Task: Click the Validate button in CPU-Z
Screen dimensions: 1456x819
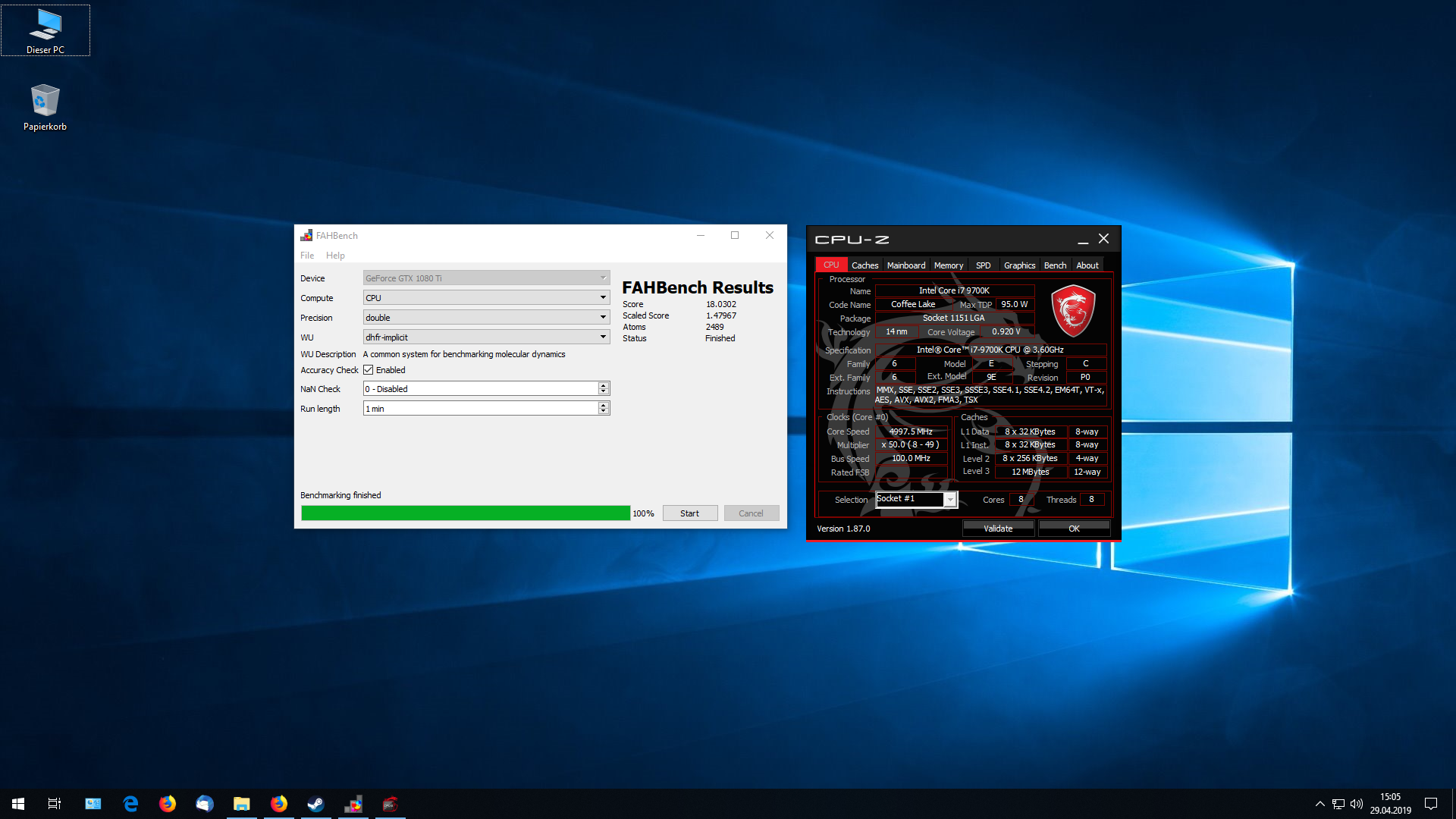Action: pos(998,529)
